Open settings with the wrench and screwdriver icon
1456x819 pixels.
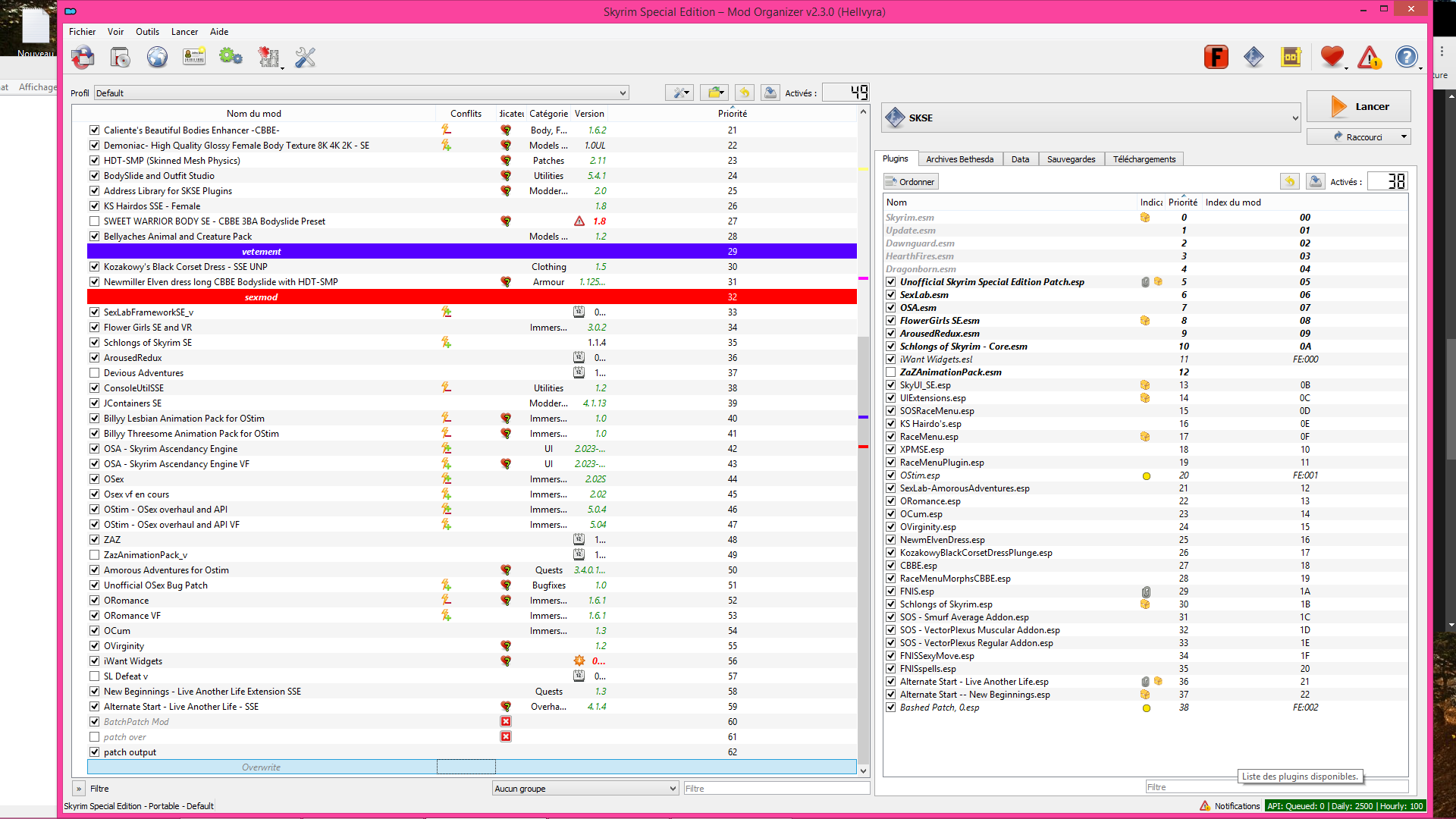(305, 57)
